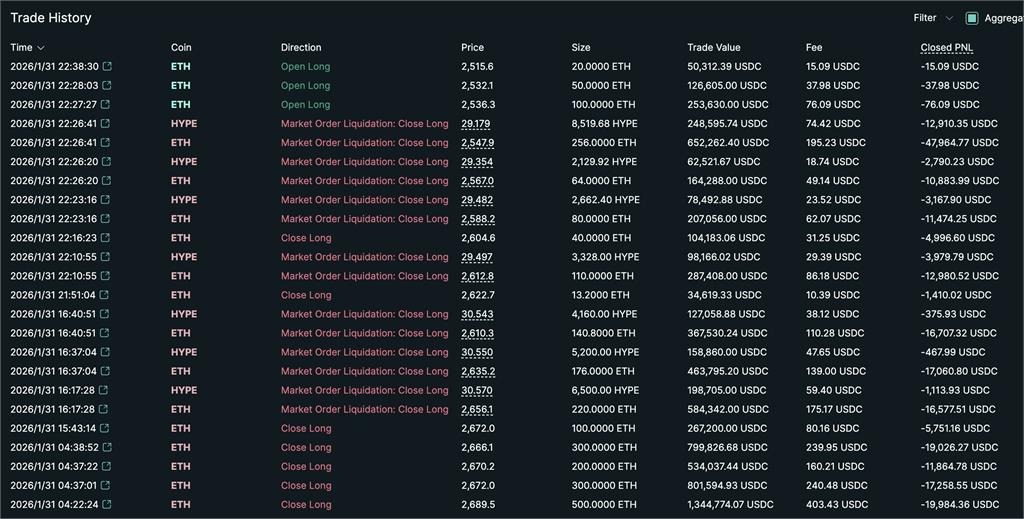Click external link icon beside 04:38:52

click(x=107, y=448)
